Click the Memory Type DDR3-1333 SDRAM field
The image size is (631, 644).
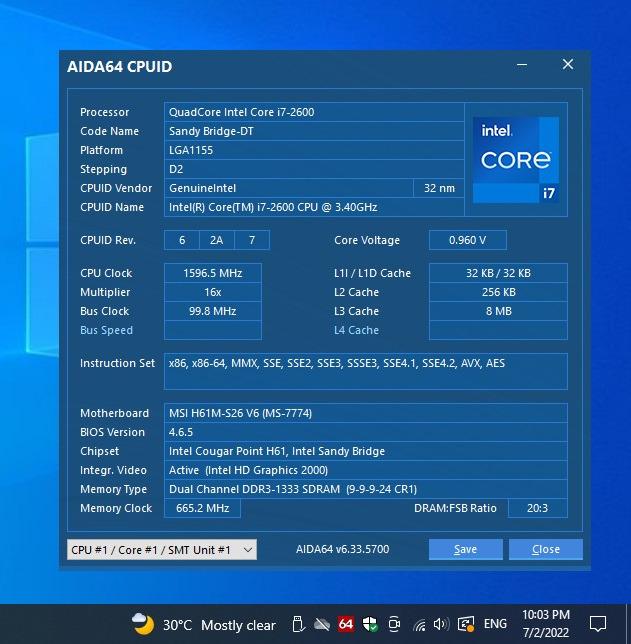click(x=366, y=489)
